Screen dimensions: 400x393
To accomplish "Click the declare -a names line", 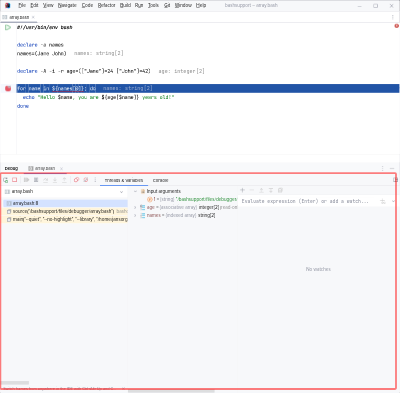I will [40, 45].
